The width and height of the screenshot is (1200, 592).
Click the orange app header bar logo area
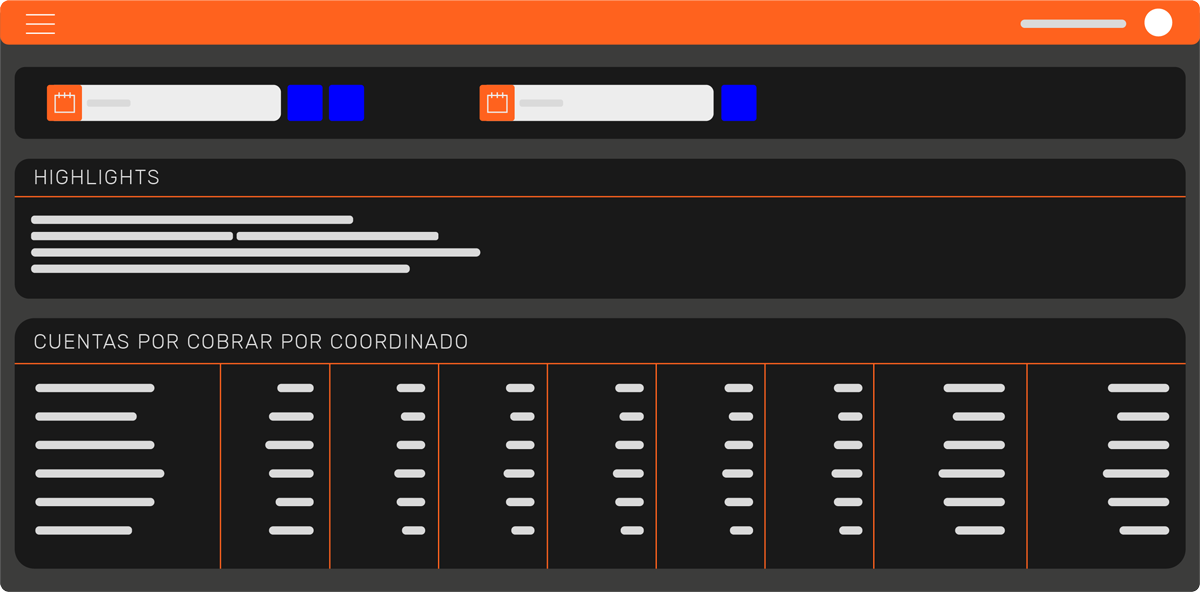[600, 22]
